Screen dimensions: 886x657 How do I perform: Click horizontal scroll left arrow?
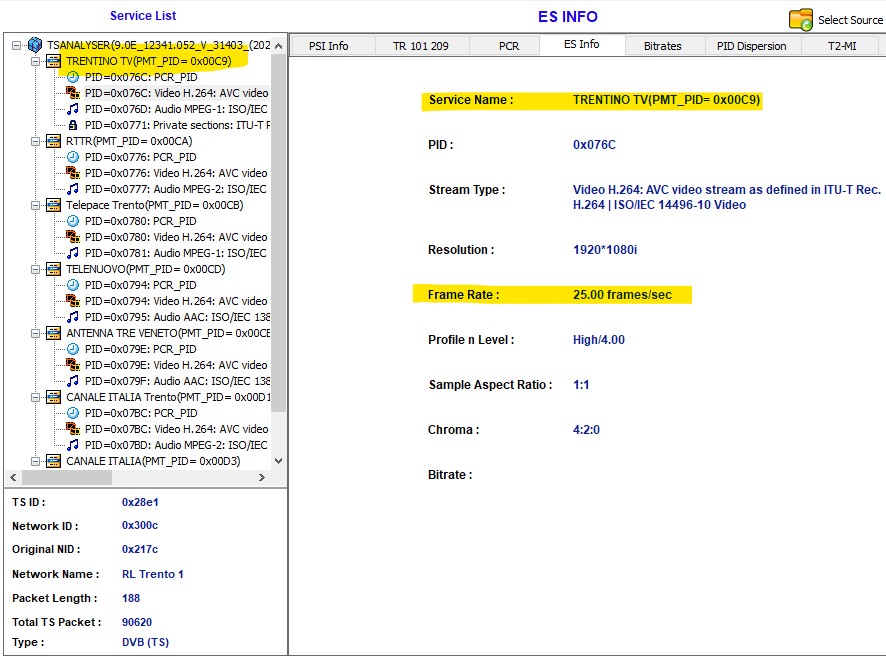point(13,477)
